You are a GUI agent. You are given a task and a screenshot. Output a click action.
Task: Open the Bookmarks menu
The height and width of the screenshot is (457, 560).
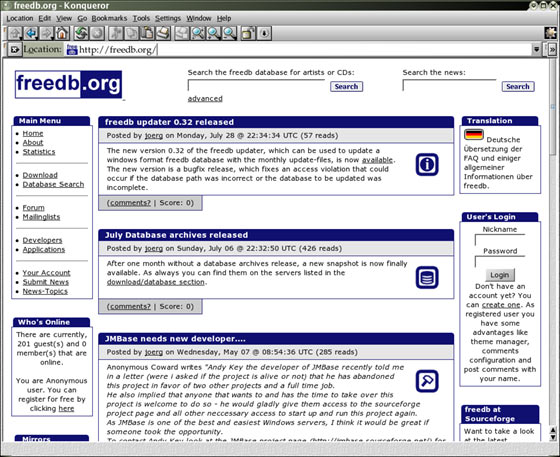point(109,18)
